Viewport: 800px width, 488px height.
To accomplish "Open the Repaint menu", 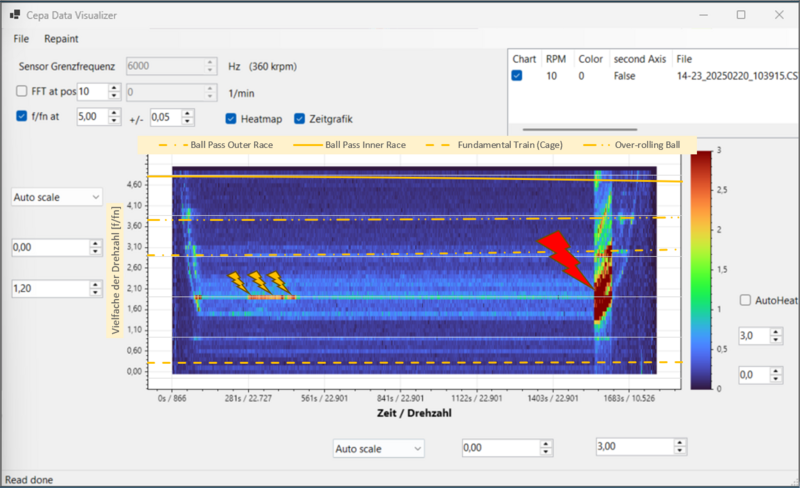I will coord(61,40).
